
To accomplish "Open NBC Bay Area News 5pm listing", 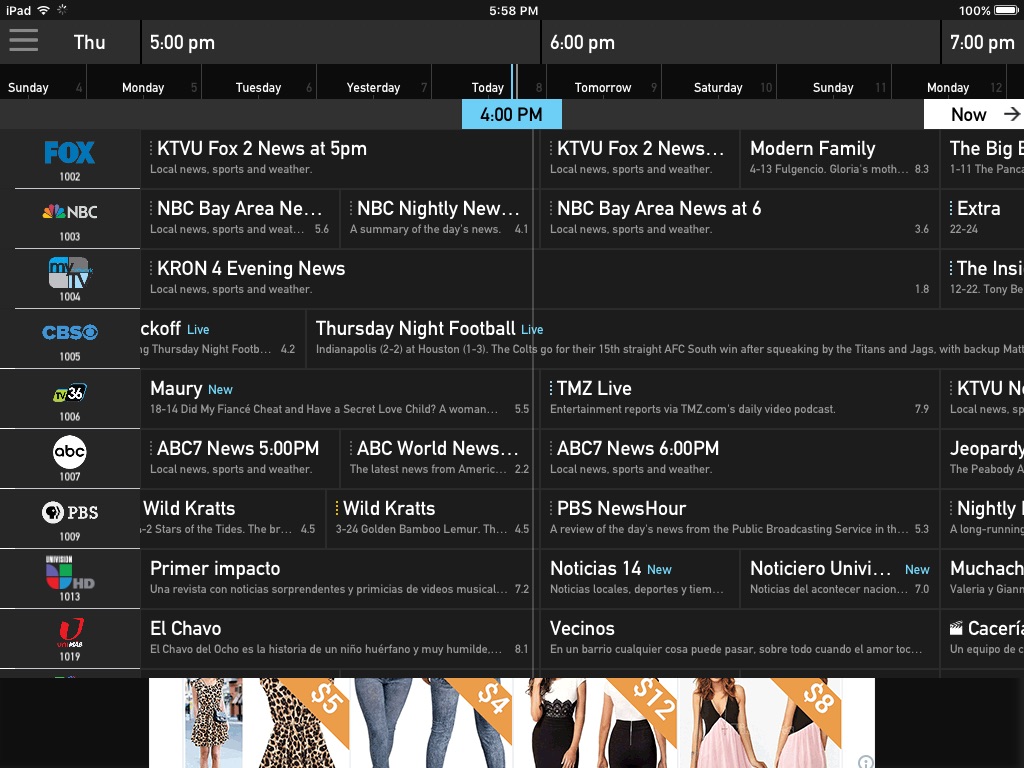I will [240, 219].
